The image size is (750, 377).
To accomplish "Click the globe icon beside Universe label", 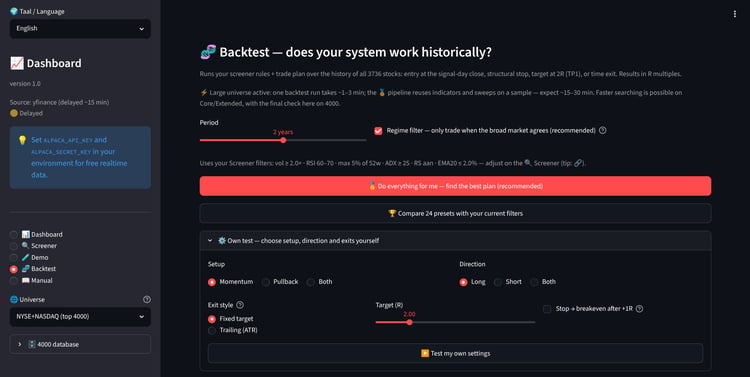I will pos(14,299).
